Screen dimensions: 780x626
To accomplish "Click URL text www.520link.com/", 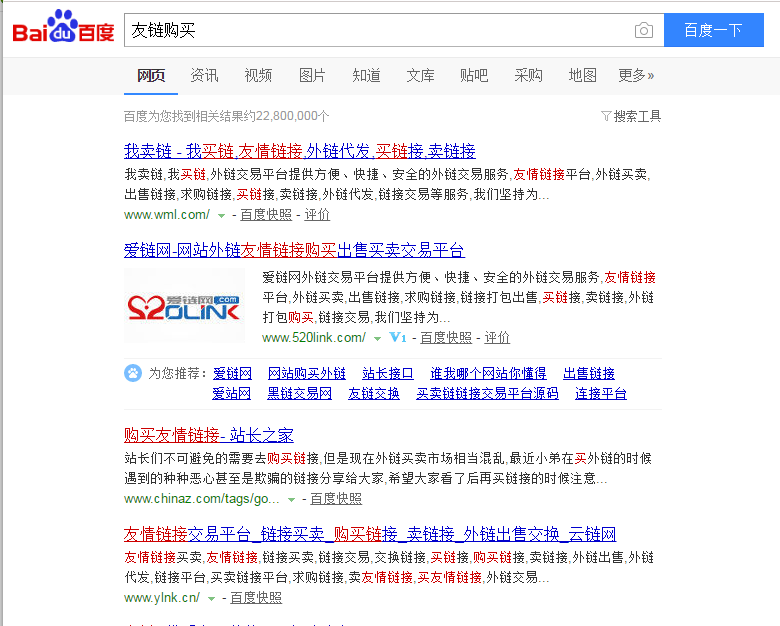I will [314, 337].
